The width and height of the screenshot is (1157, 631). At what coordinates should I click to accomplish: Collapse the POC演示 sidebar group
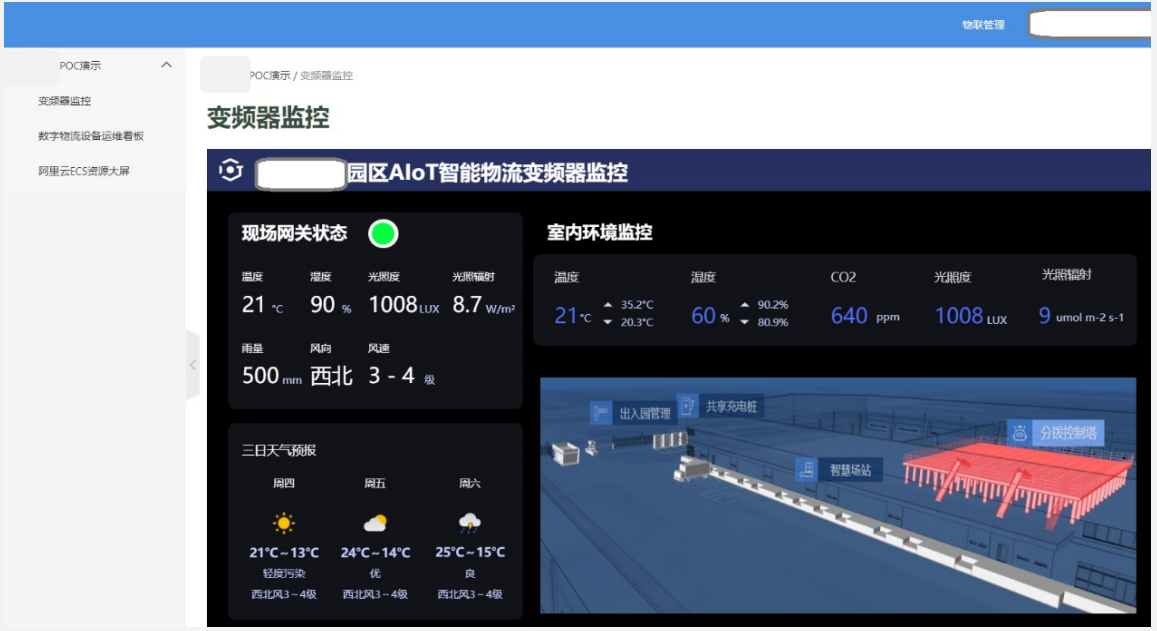point(166,65)
